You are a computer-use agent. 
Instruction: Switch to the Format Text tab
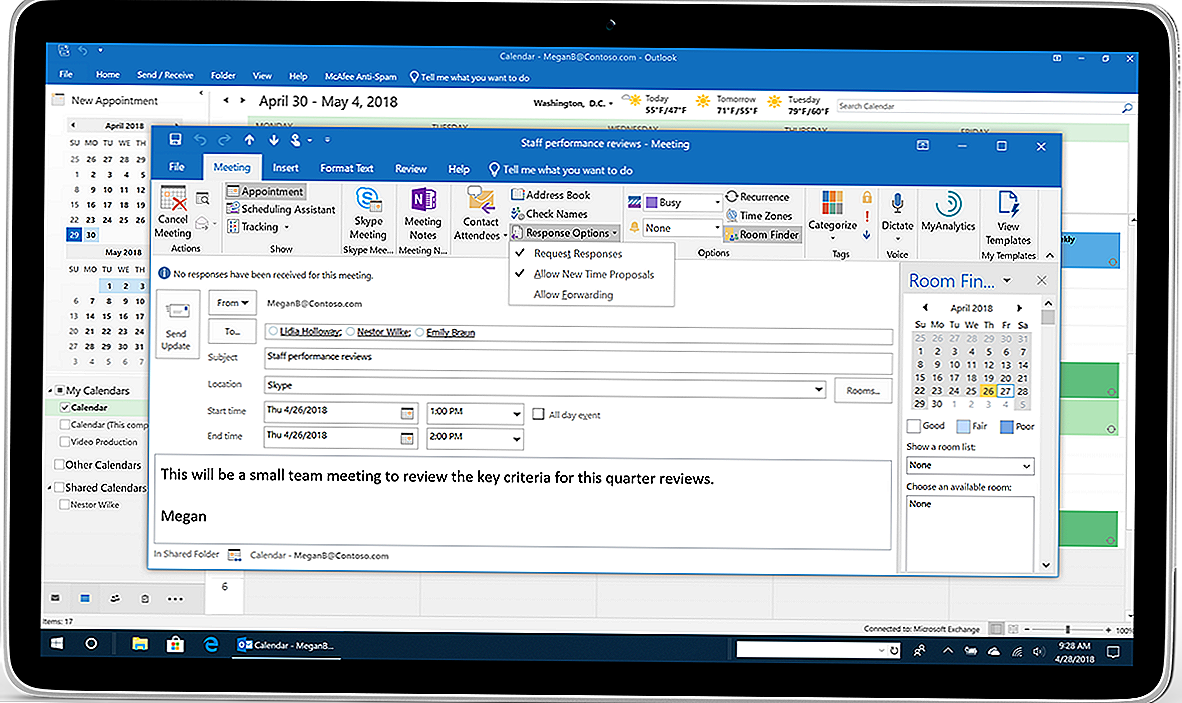point(346,168)
